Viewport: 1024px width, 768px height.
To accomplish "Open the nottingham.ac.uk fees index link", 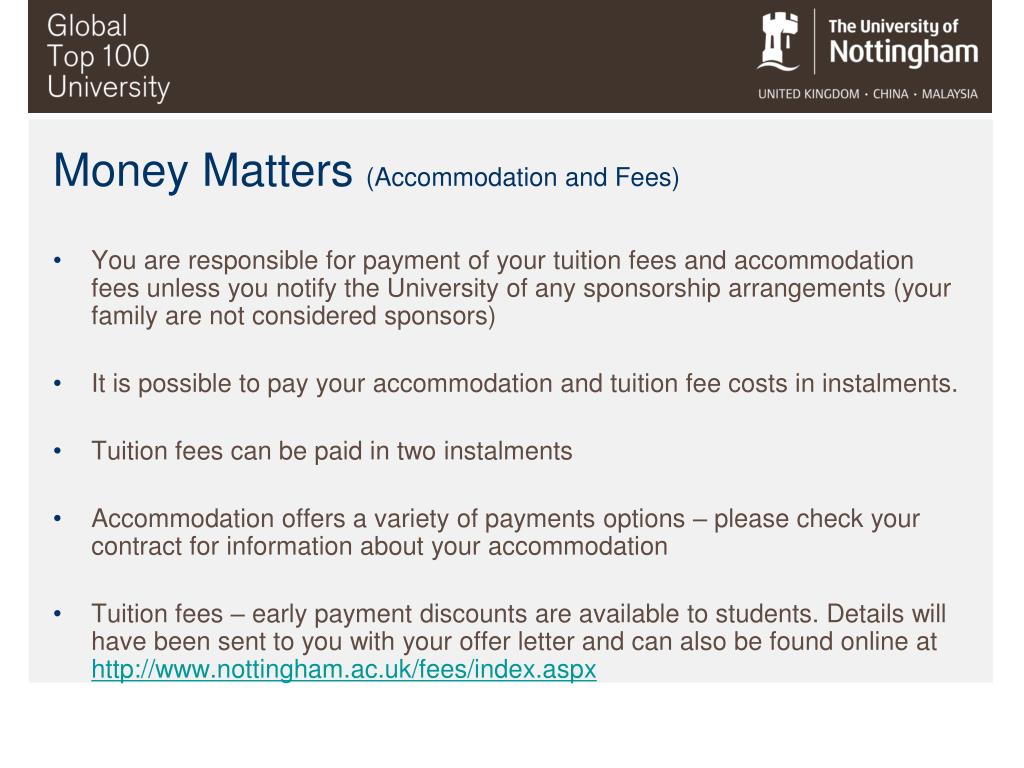I will tap(344, 669).
